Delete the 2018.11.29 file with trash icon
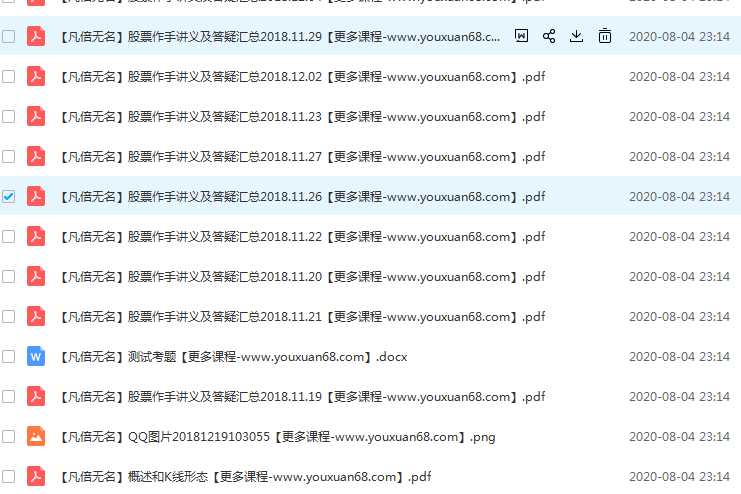Image resolution: width=741 pixels, height=494 pixels. [605, 36]
